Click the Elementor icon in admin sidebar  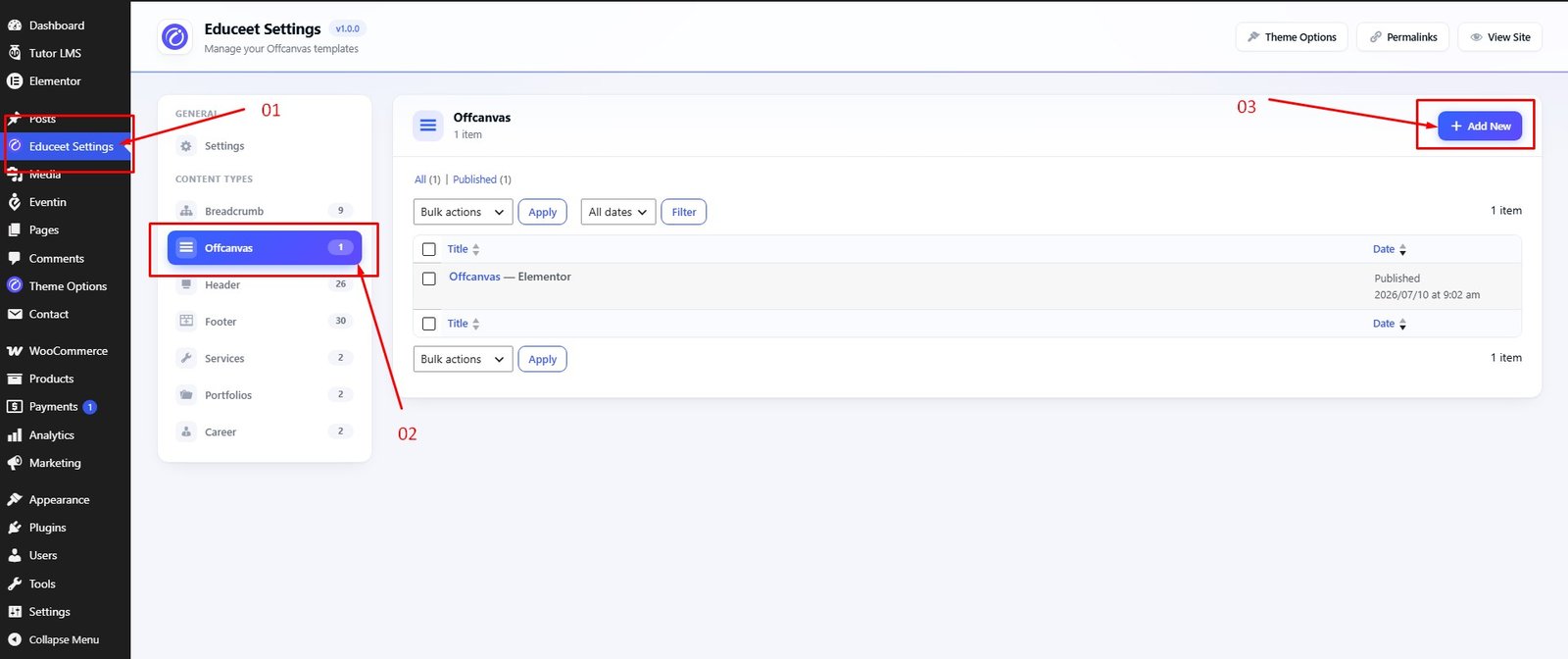tap(15, 81)
